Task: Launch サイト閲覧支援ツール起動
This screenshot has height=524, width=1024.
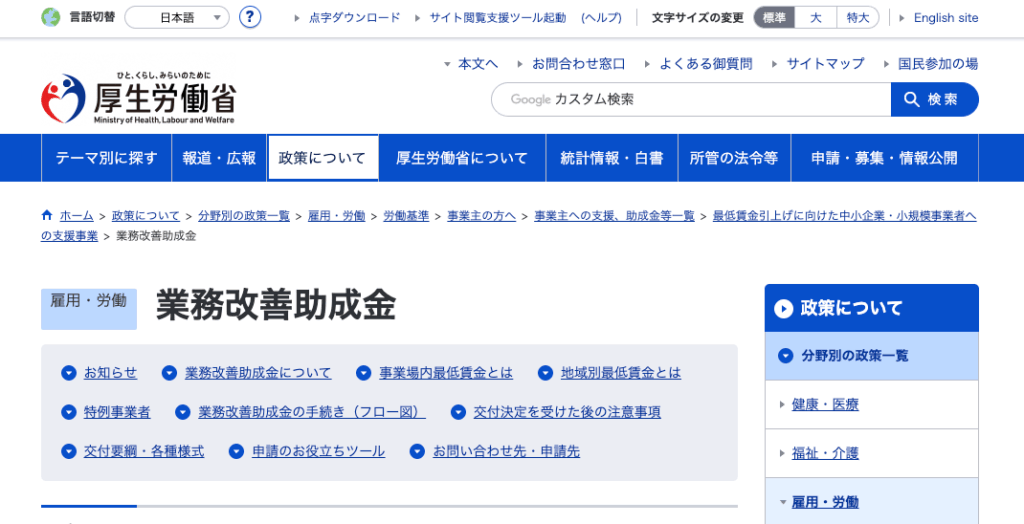Action: 498,18
